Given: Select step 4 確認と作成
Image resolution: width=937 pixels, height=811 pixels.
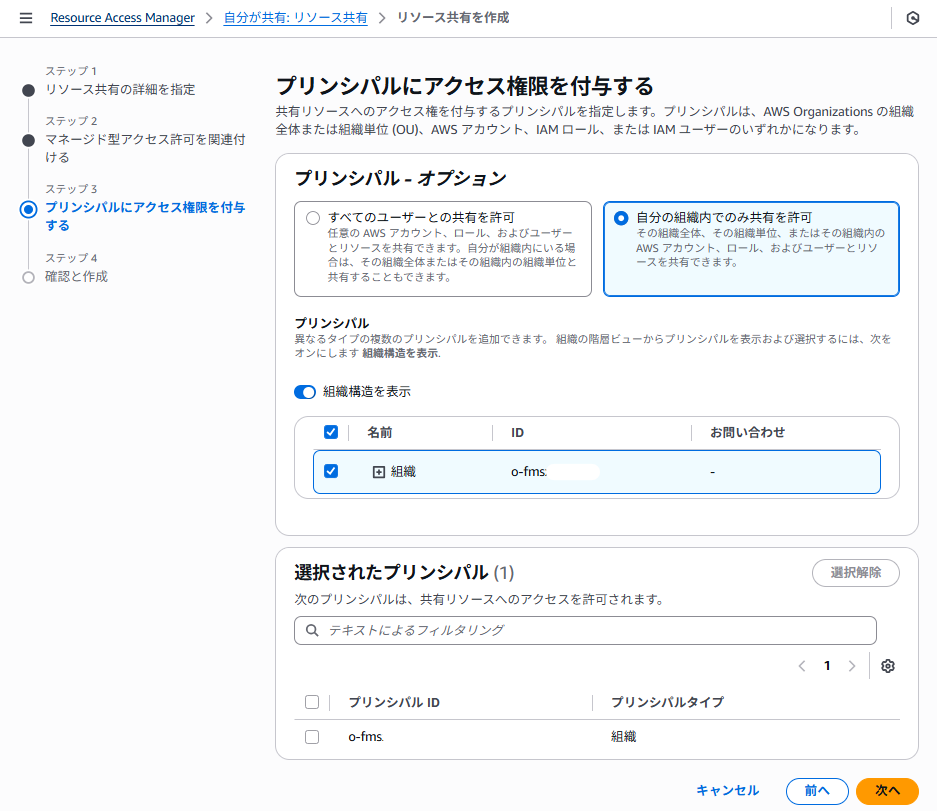Looking at the screenshot, I should coord(76,277).
